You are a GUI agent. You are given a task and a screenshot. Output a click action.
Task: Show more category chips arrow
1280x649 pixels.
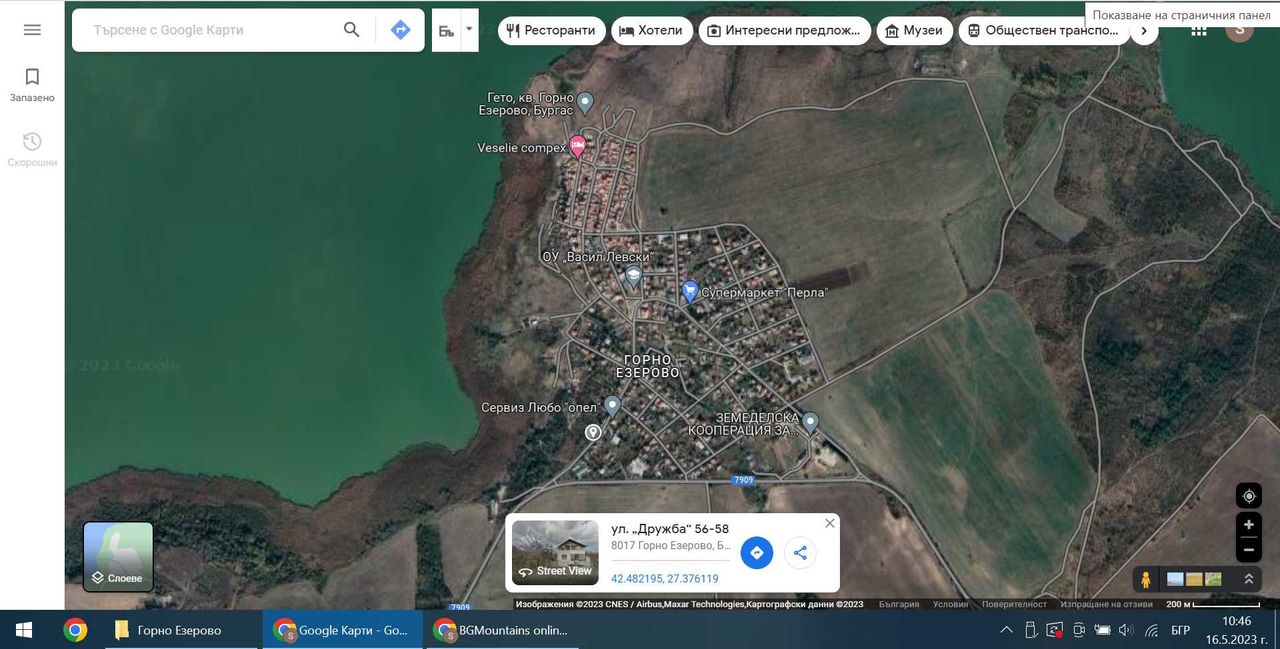(x=1144, y=30)
